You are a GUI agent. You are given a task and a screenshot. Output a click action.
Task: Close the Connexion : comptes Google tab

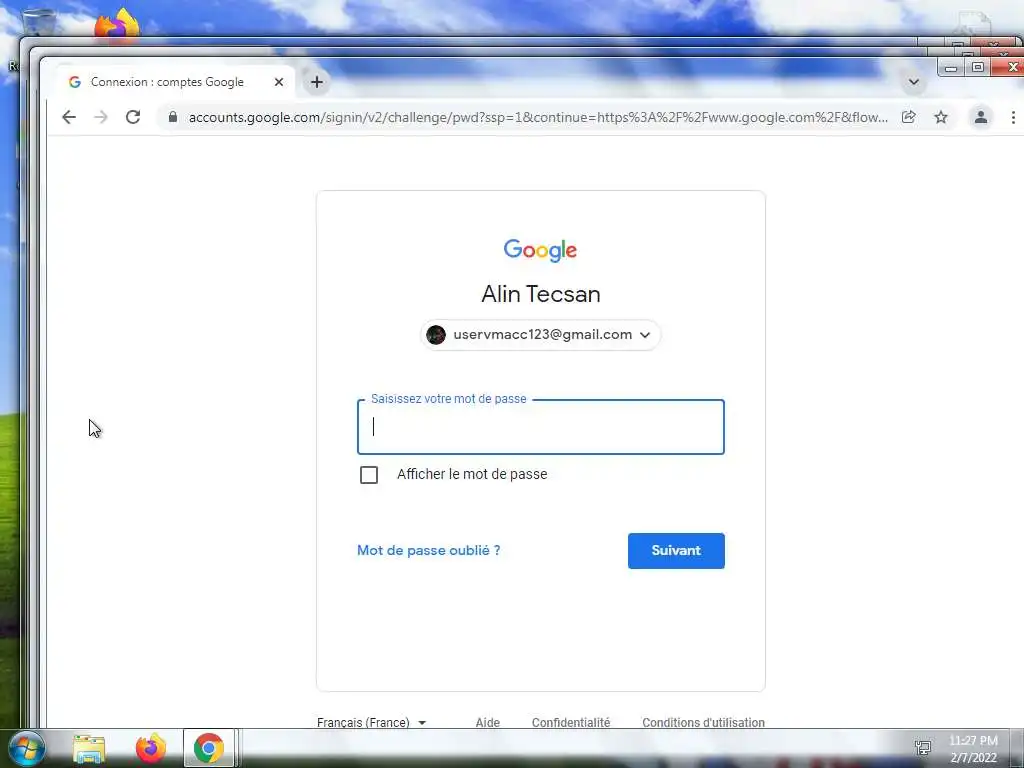tap(279, 82)
